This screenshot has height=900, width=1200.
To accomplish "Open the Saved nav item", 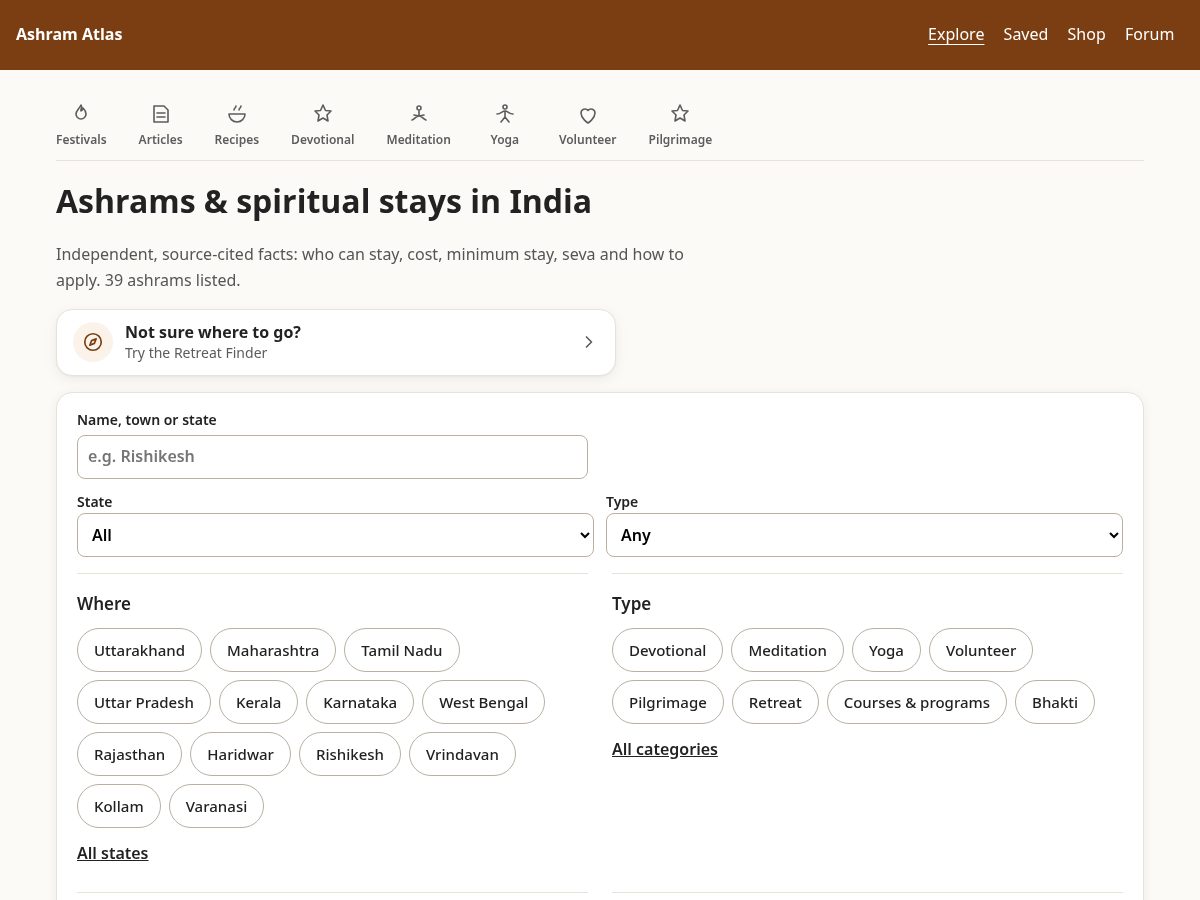I will [1025, 34].
